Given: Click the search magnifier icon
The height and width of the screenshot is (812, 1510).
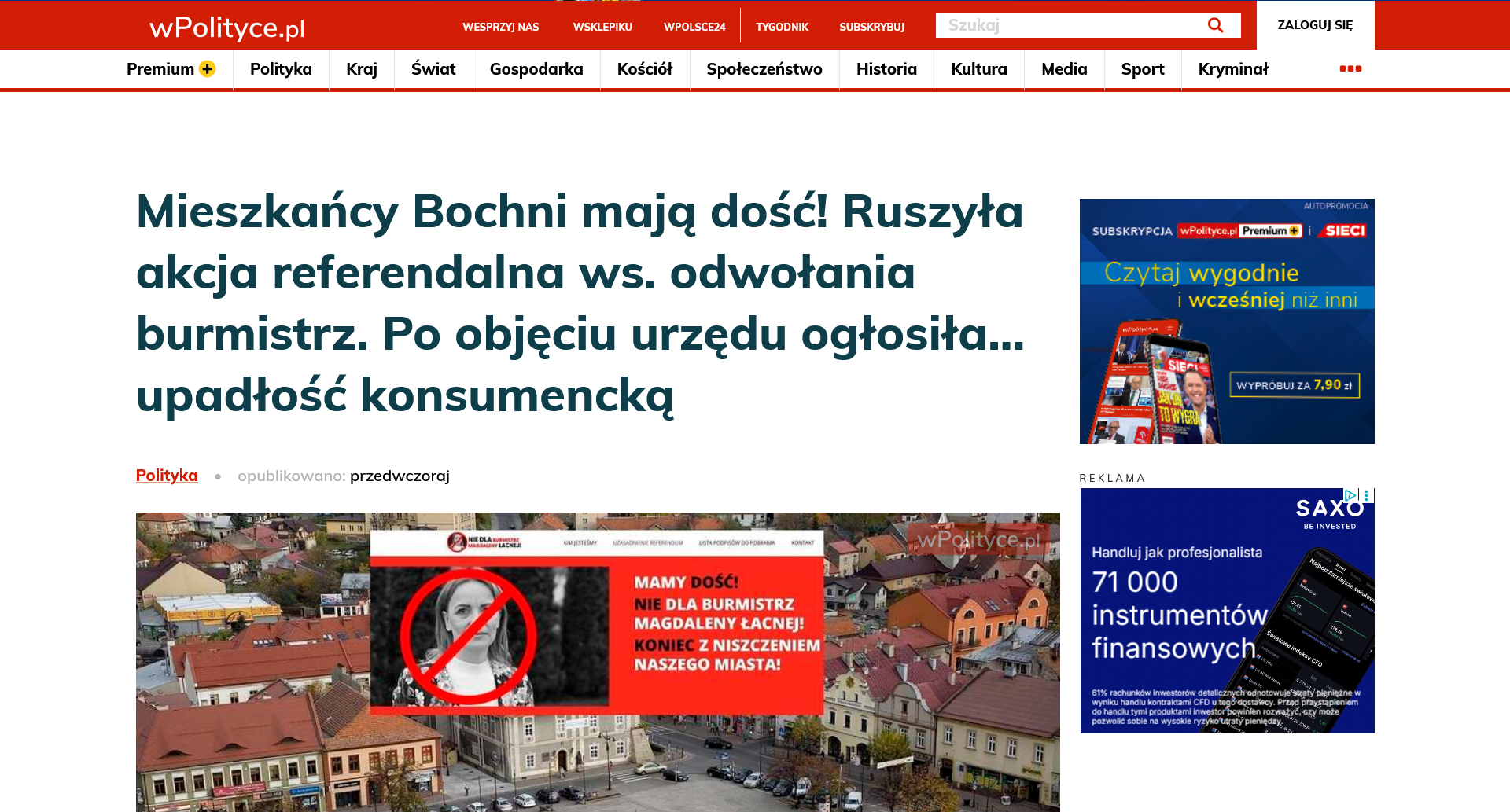Looking at the screenshot, I should 1215,24.
